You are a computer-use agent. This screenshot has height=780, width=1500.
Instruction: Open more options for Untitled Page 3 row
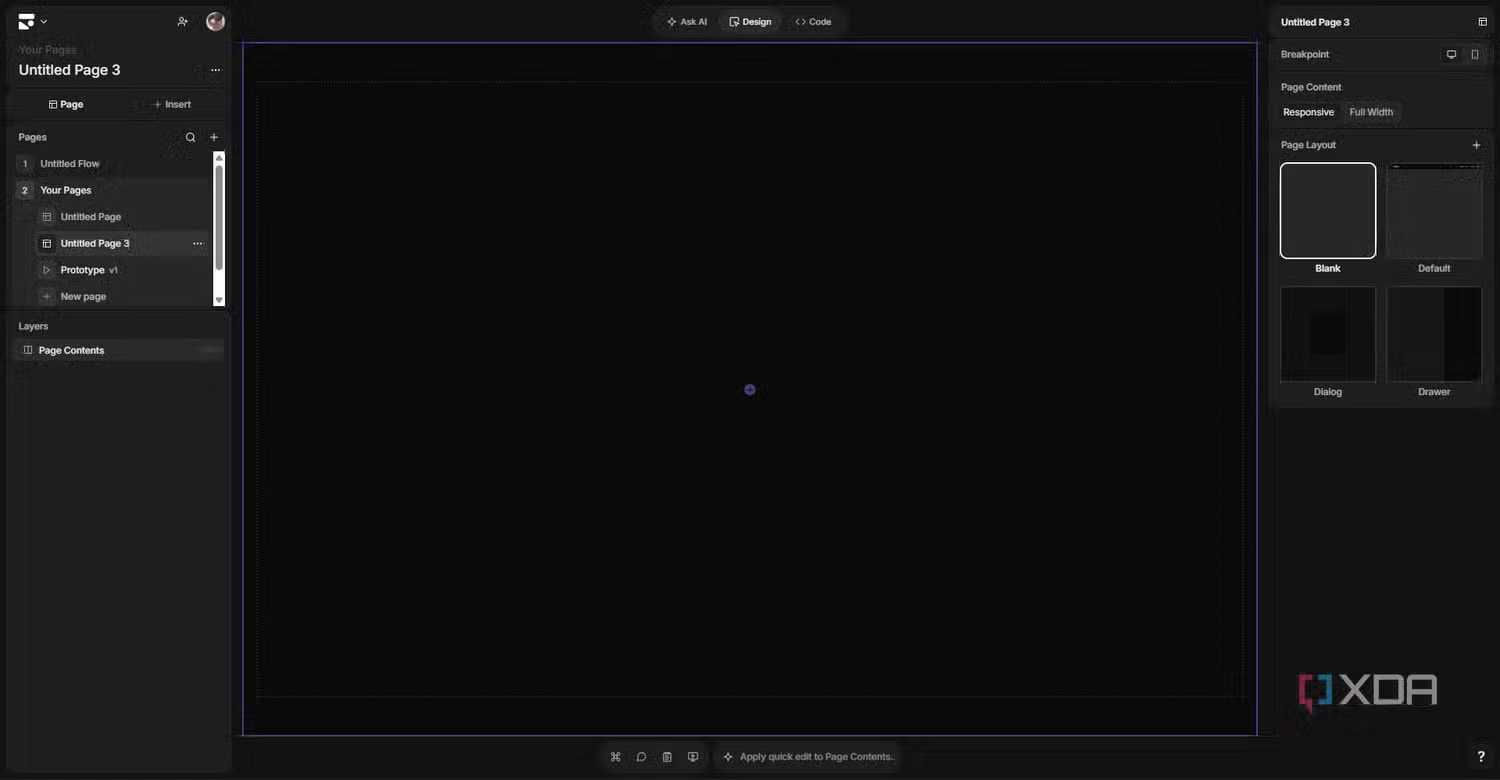click(197, 243)
